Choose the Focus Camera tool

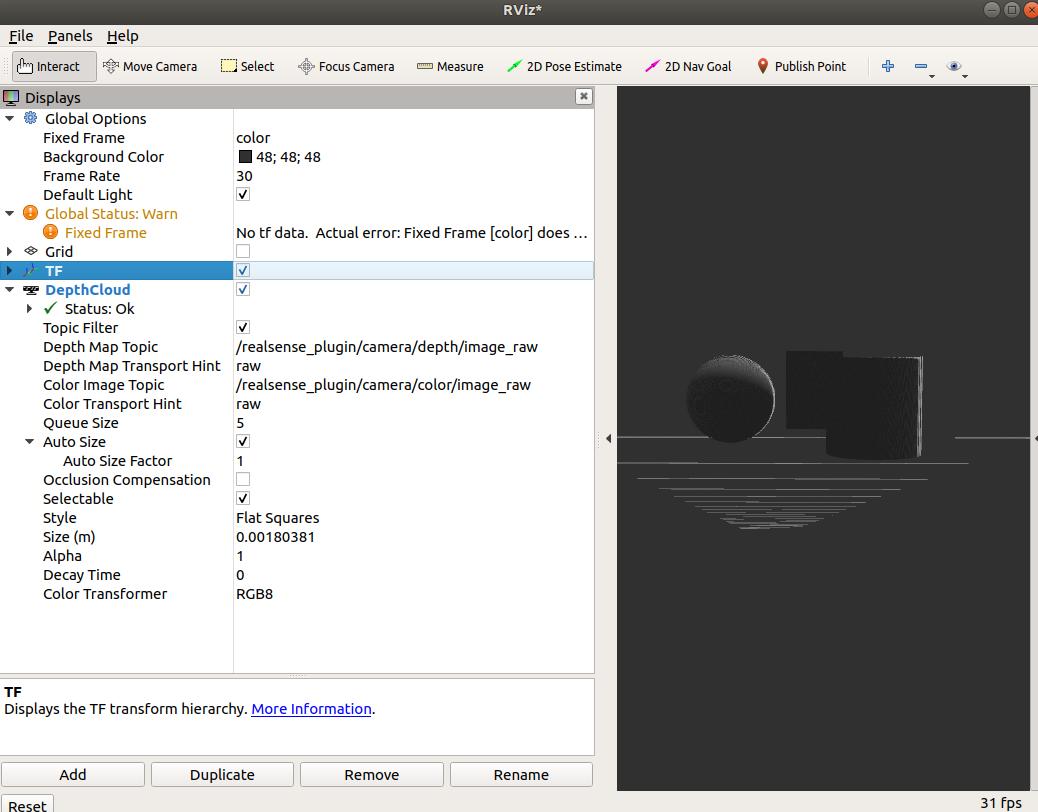346,66
